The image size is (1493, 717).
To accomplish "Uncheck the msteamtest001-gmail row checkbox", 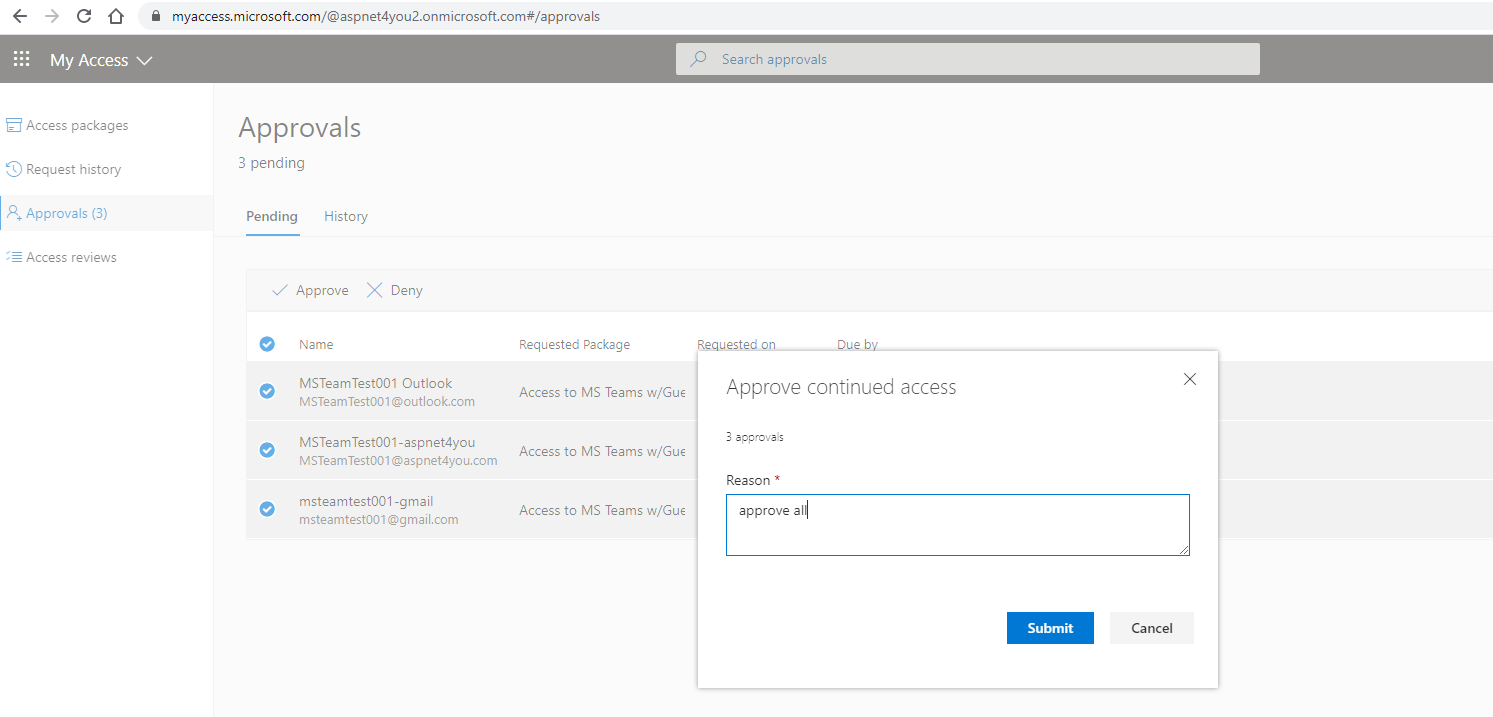I will click(x=267, y=509).
